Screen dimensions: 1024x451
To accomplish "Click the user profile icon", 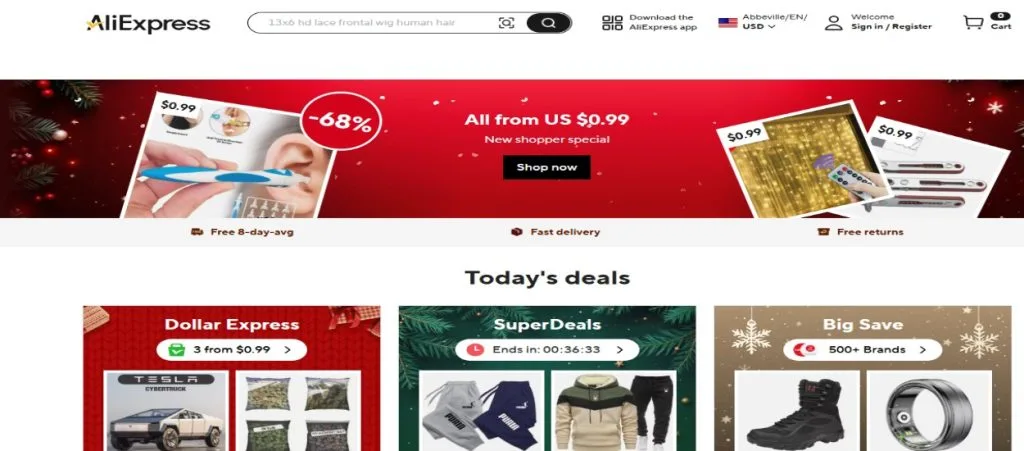I will pyautogui.click(x=833, y=23).
